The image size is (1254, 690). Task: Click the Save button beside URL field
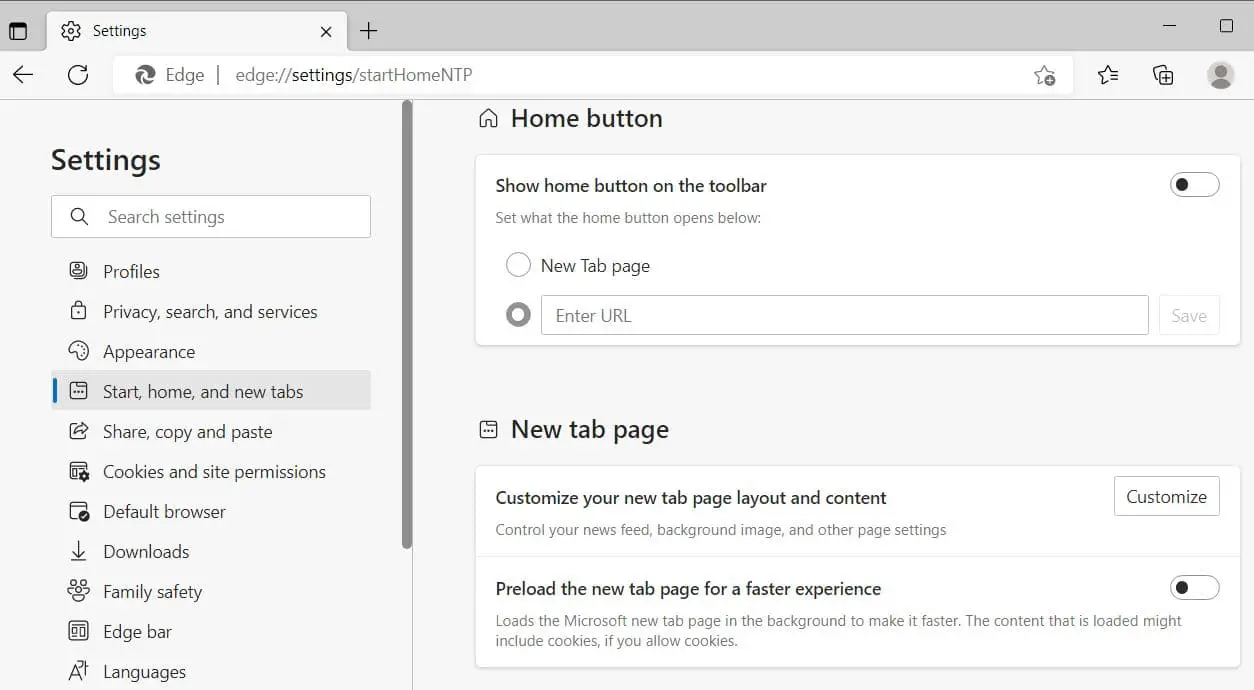1189,315
